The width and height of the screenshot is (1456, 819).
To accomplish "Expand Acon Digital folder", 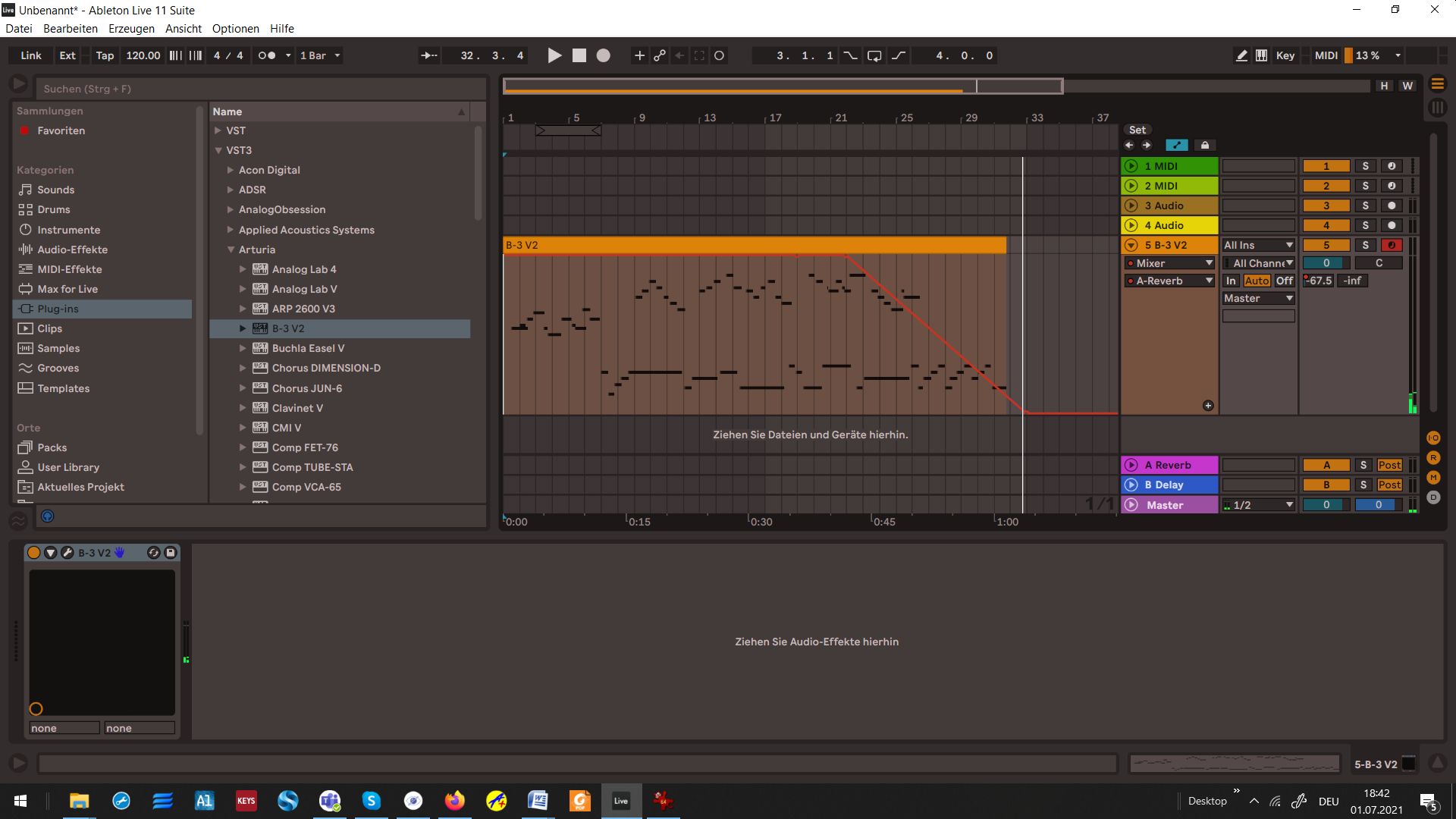I will 231,170.
